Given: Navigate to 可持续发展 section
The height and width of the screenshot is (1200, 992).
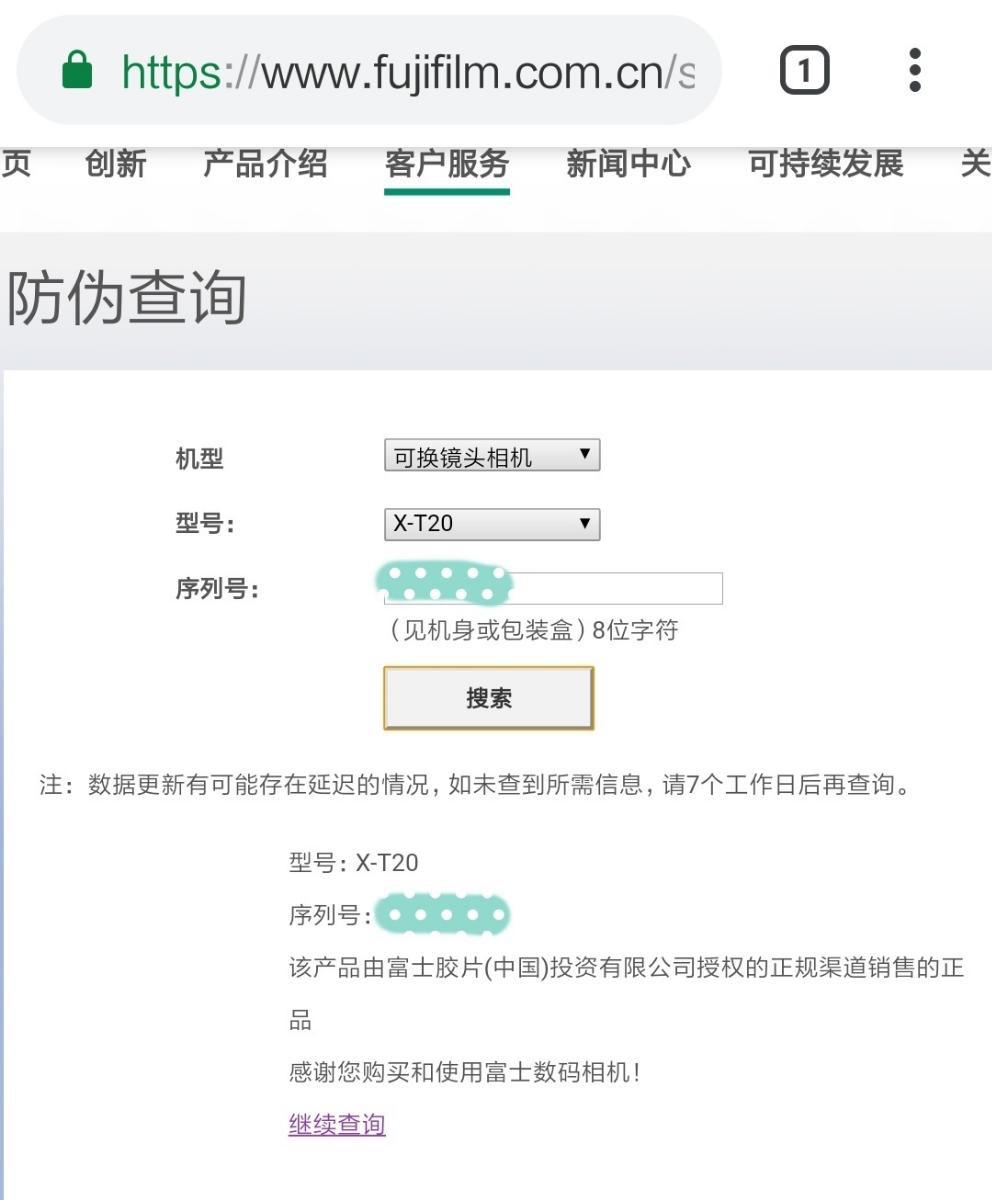Looking at the screenshot, I should pyautogui.click(x=828, y=164).
